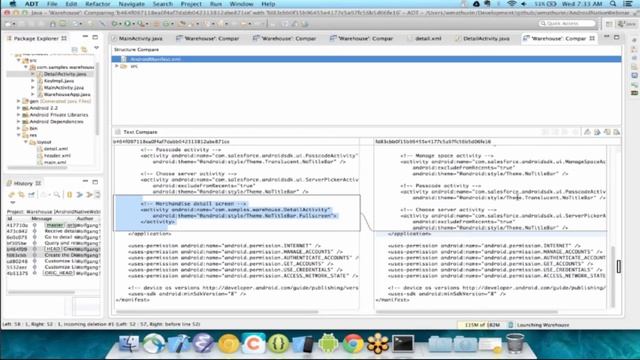Click the green Run toolbar button

click(x=128, y=24)
